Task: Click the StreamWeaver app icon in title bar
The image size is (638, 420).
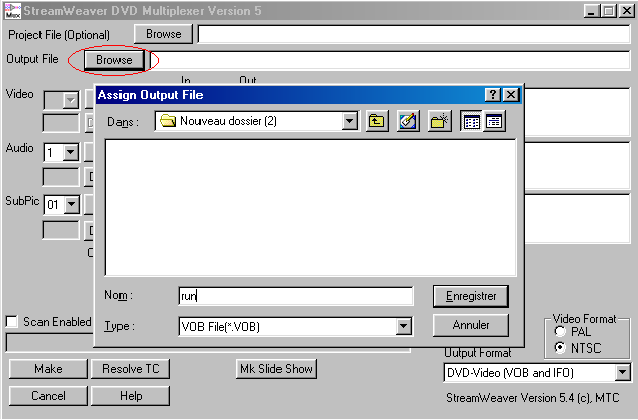Action: [12, 11]
